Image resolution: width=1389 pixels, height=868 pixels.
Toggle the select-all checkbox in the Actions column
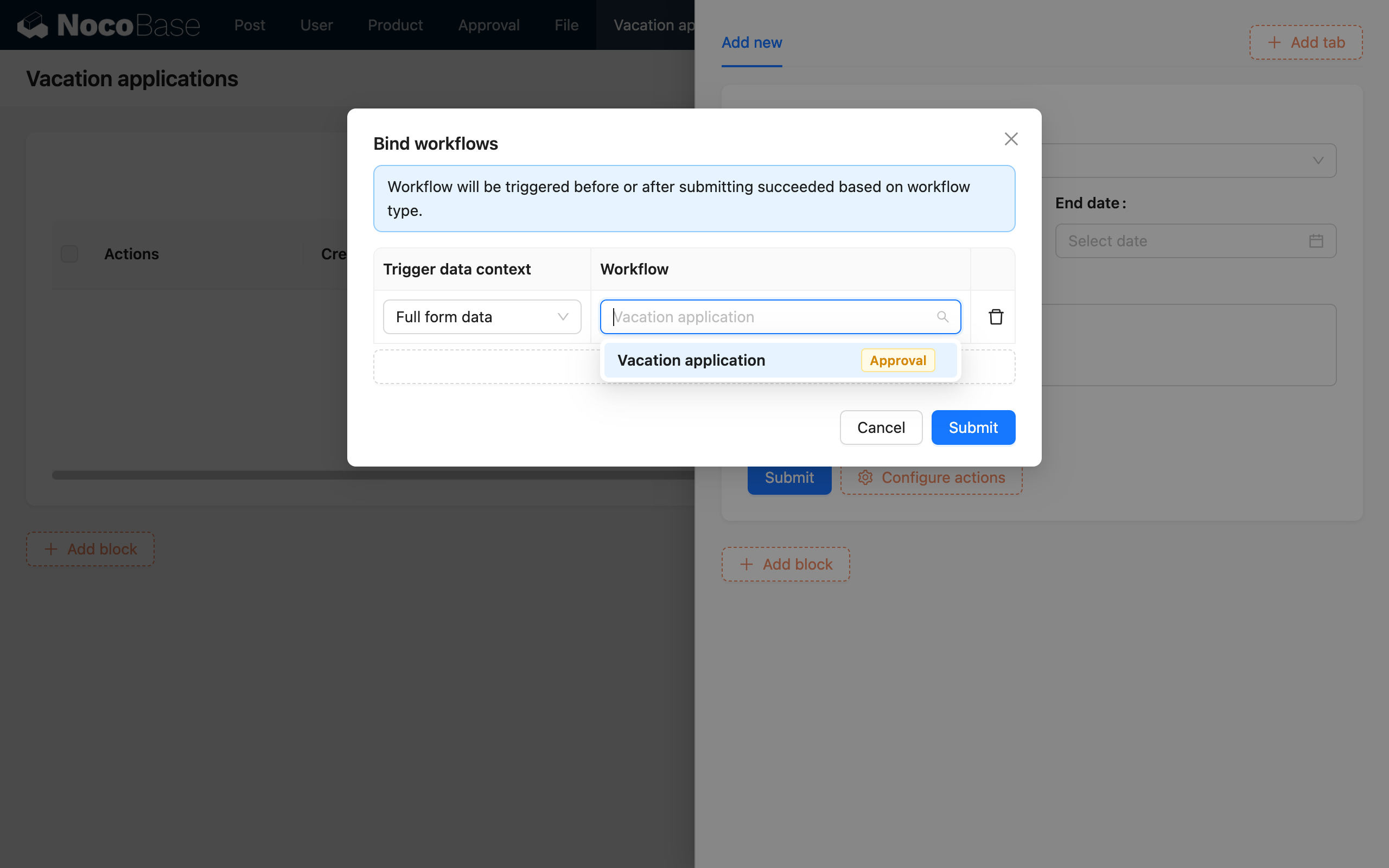(69, 253)
